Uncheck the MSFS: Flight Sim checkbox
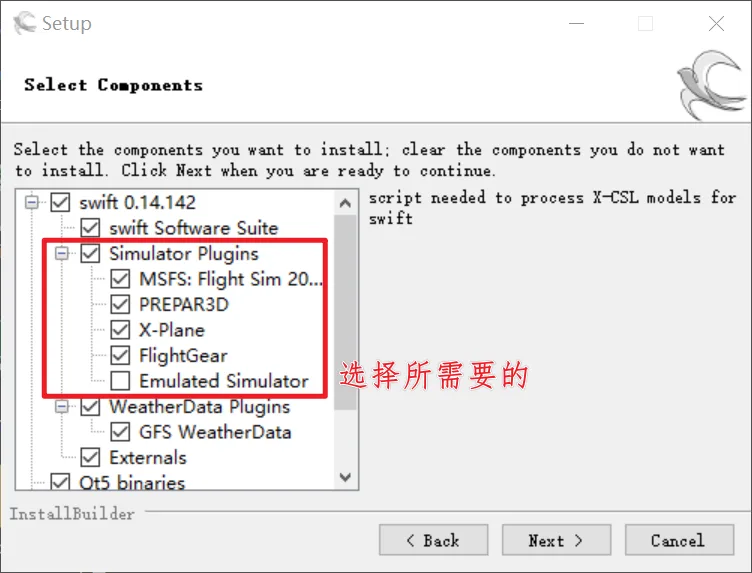 click(x=120, y=279)
